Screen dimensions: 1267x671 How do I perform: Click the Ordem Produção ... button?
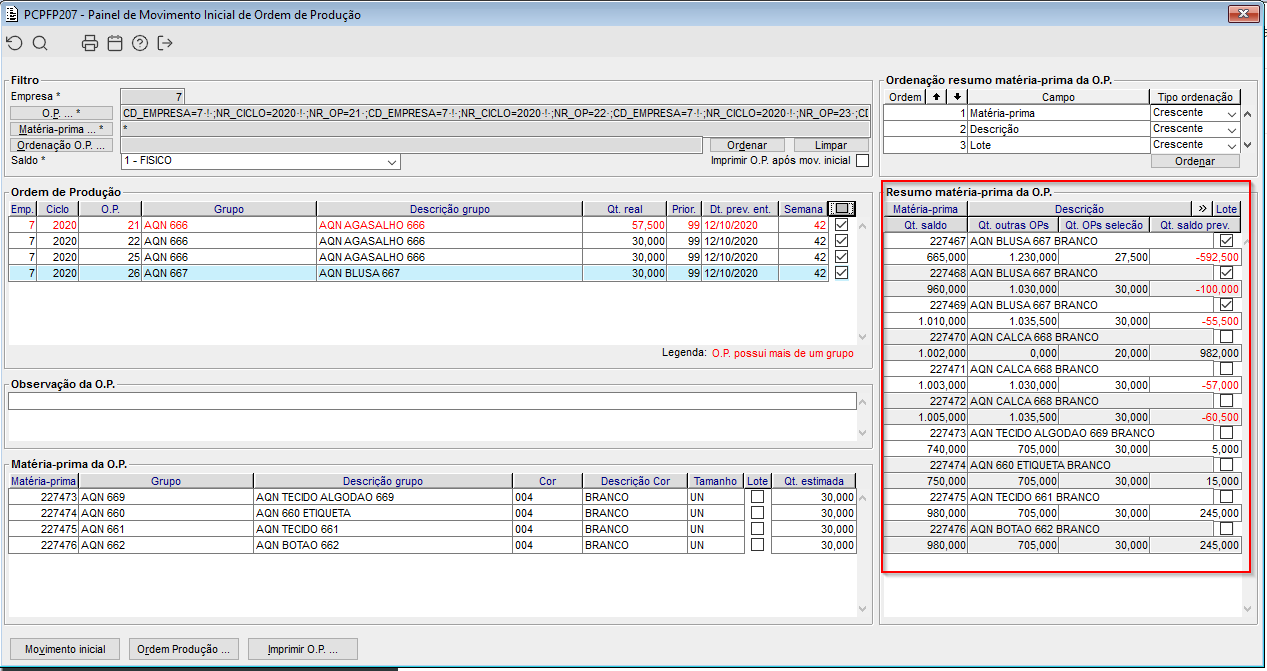tap(184, 649)
